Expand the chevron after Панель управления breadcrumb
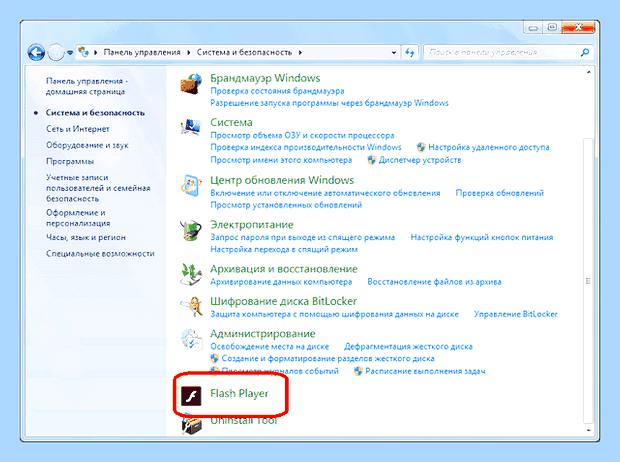This screenshot has width=620, height=462. coord(189,52)
